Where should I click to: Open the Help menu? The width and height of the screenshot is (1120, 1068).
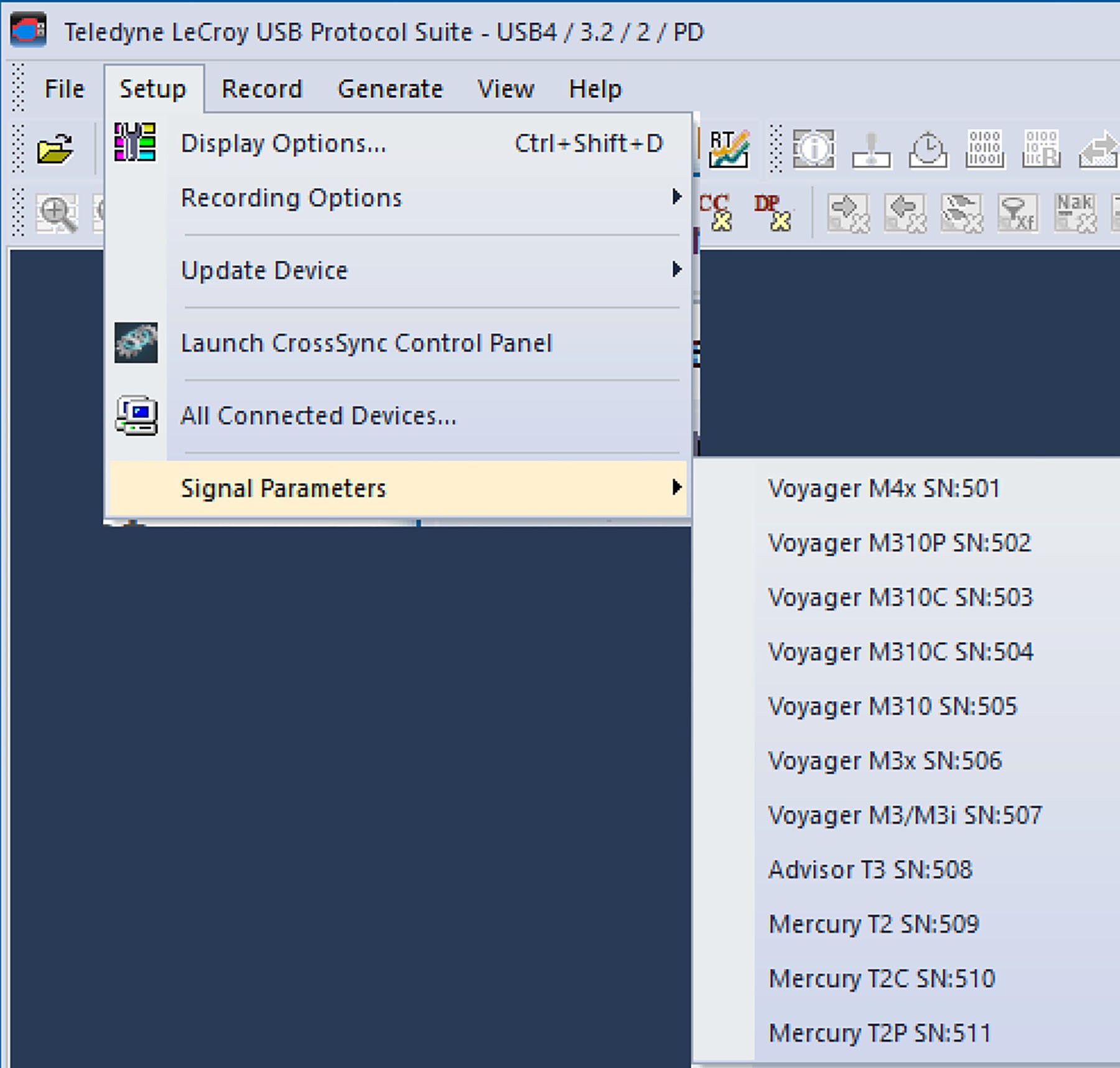[x=595, y=88]
